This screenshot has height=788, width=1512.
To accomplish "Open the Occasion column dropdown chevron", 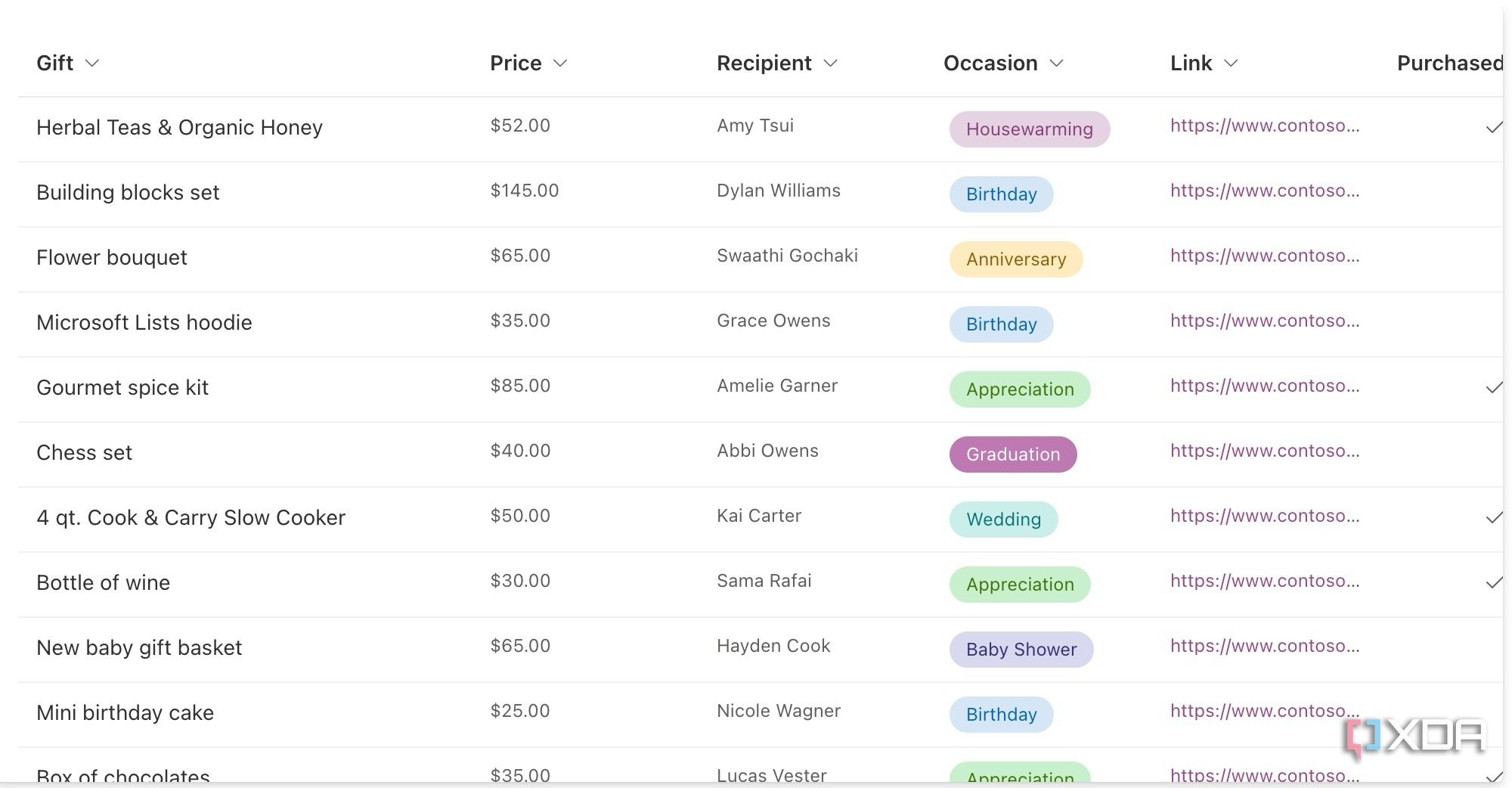I will pyautogui.click(x=1057, y=64).
